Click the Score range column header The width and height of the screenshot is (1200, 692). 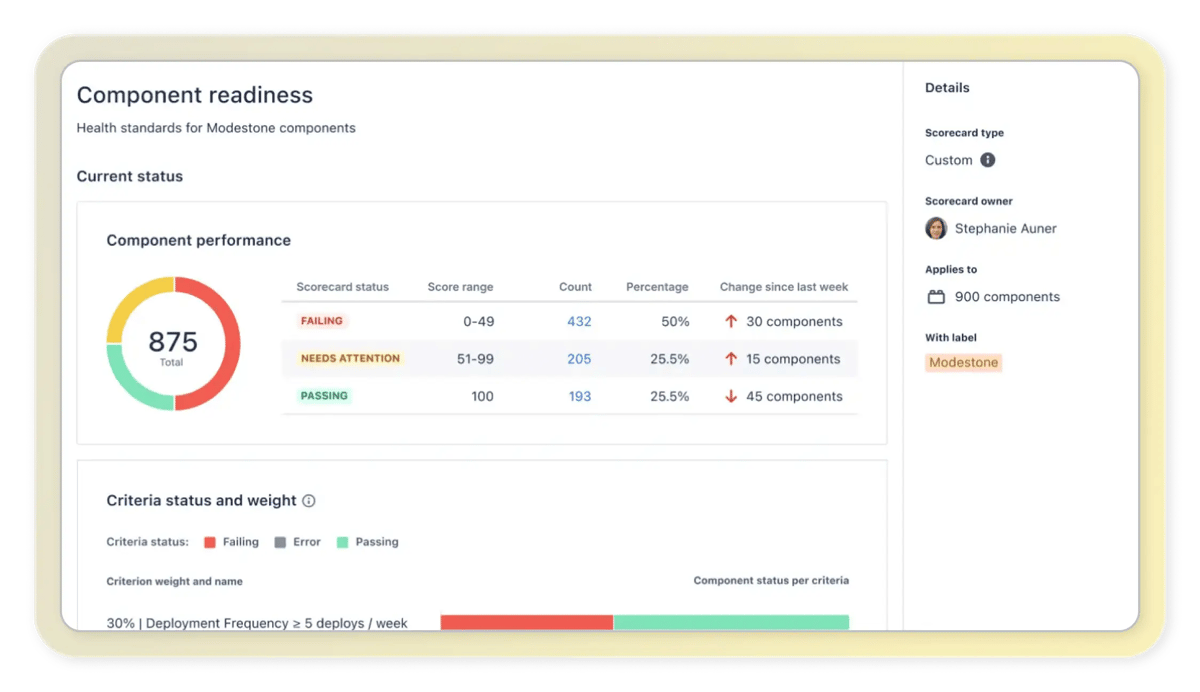tap(460, 287)
